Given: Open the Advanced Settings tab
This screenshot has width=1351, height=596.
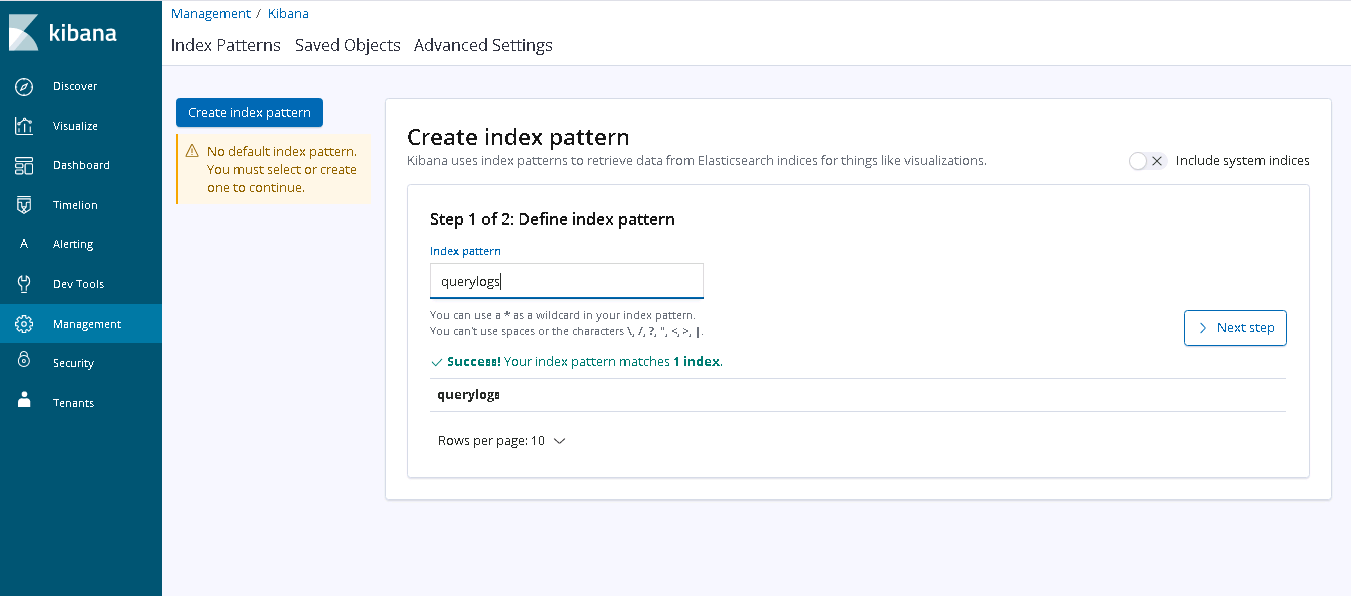Looking at the screenshot, I should (x=483, y=45).
